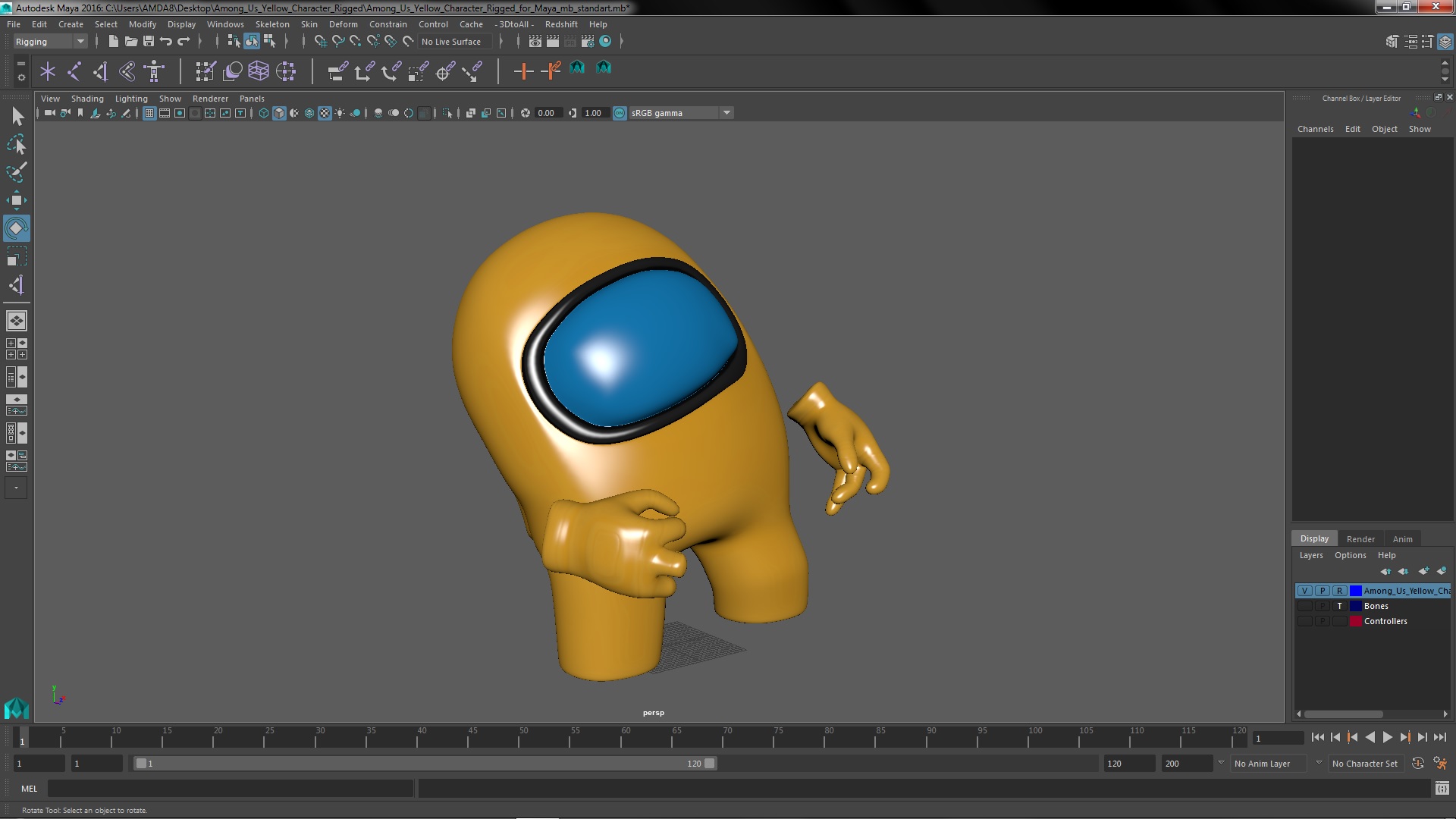
Task: Select the Scale tool in the toolbox
Action: click(x=17, y=256)
